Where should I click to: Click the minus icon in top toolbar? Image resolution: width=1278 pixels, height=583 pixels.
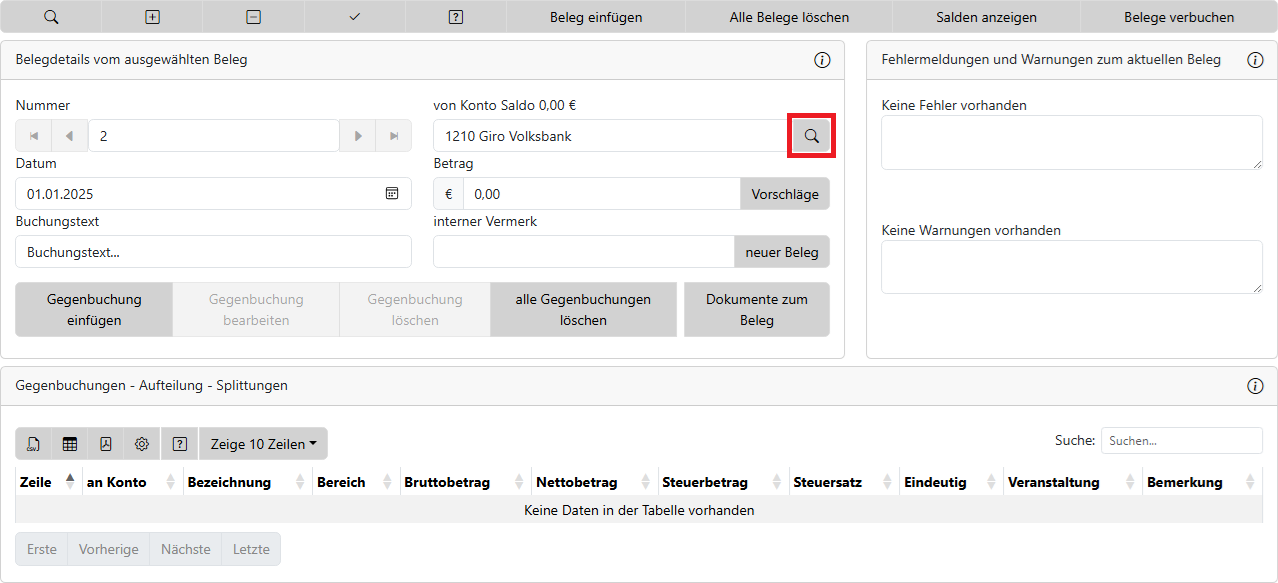pos(254,17)
